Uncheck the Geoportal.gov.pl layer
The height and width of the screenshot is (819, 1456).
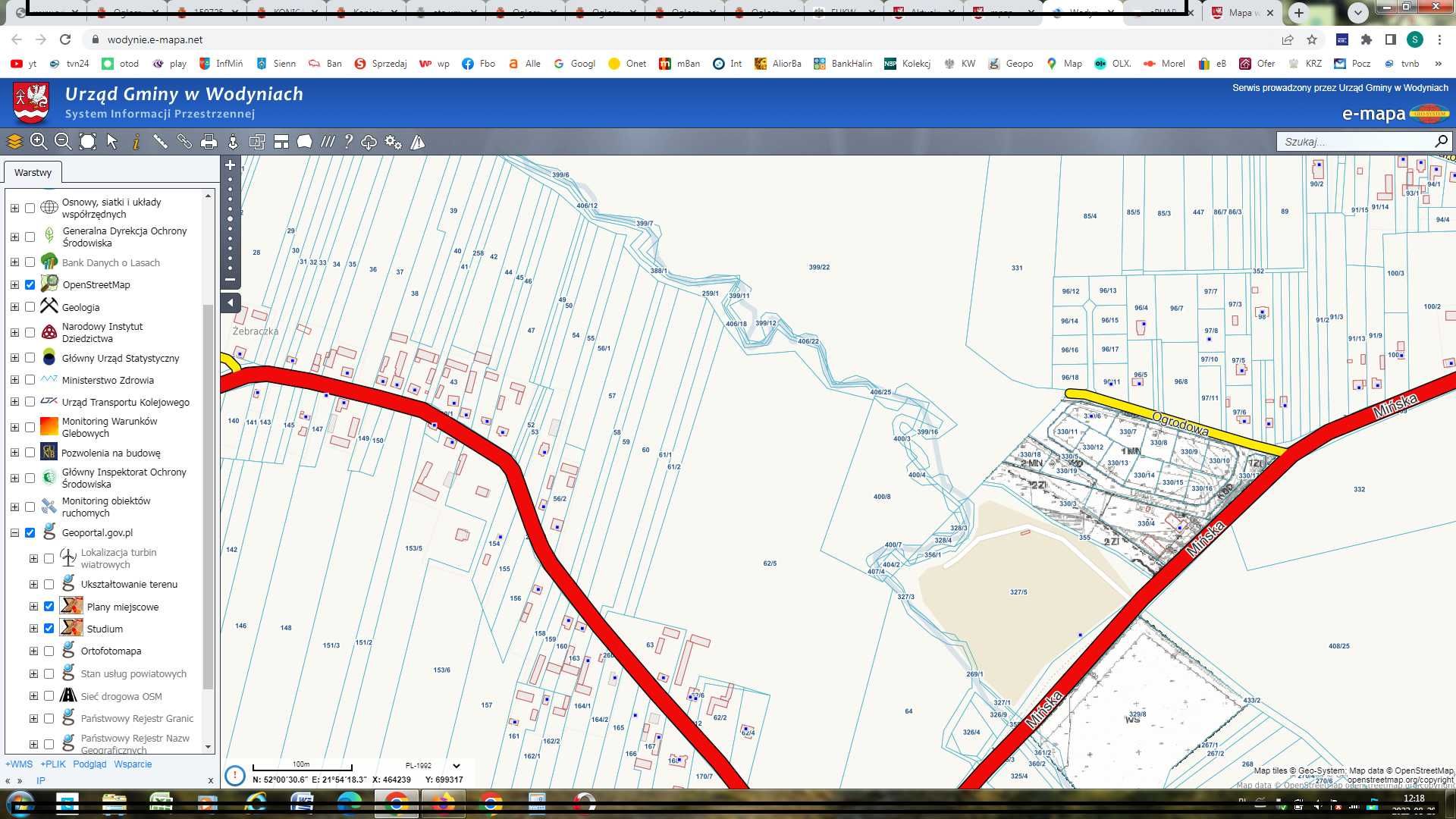30,533
